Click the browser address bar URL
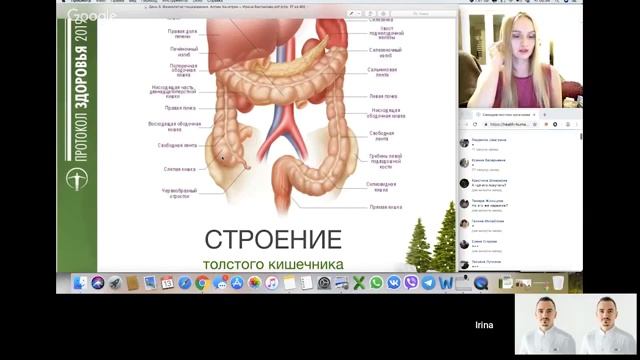The image size is (640, 360). (x=509, y=124)
